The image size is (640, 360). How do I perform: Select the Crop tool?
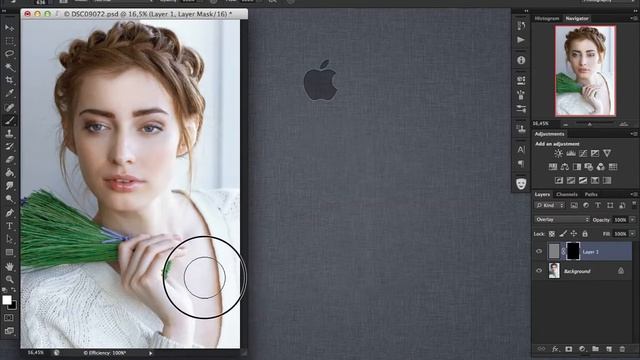[x=9, y=80]
